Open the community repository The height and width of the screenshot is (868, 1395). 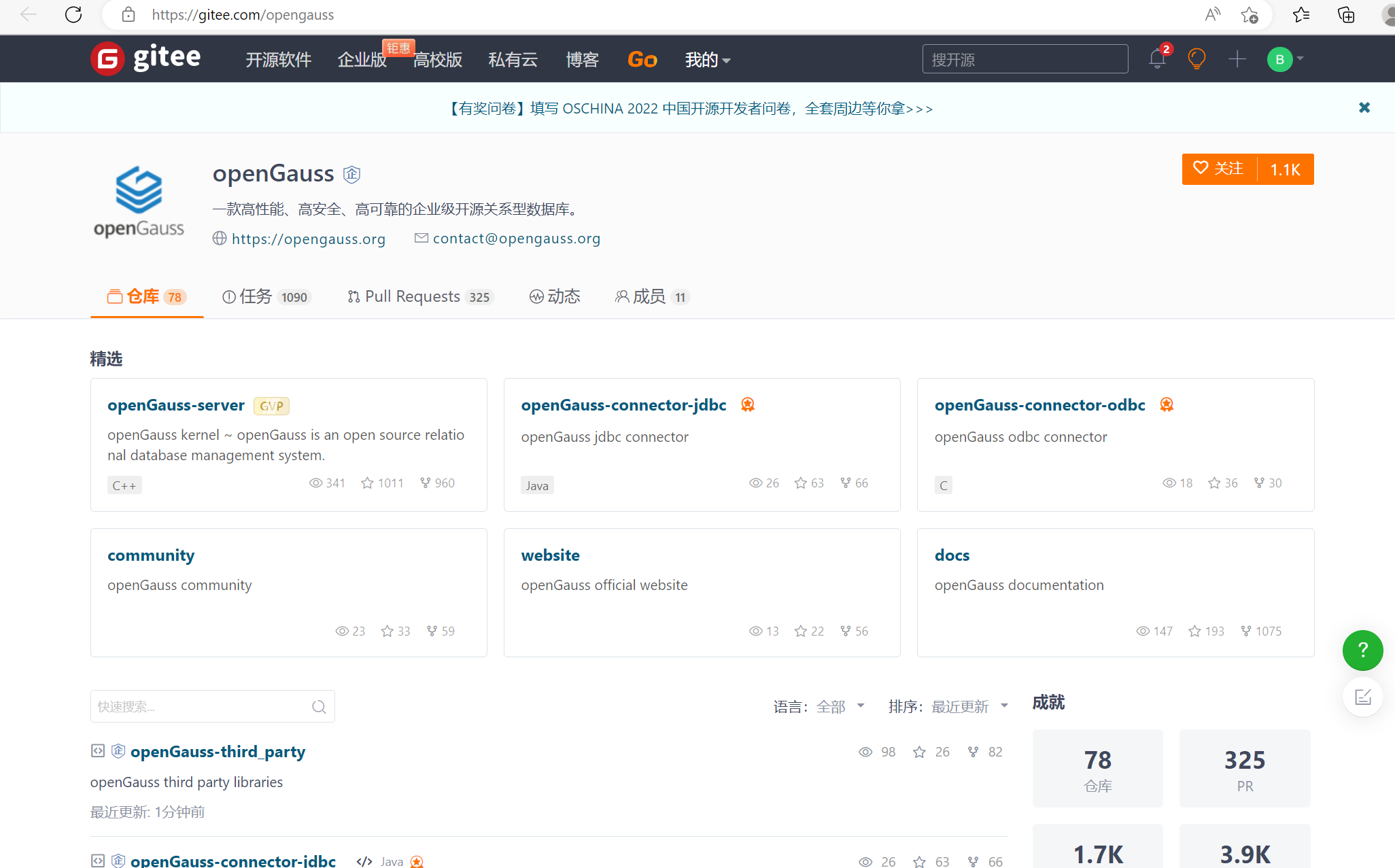point(151,555)
